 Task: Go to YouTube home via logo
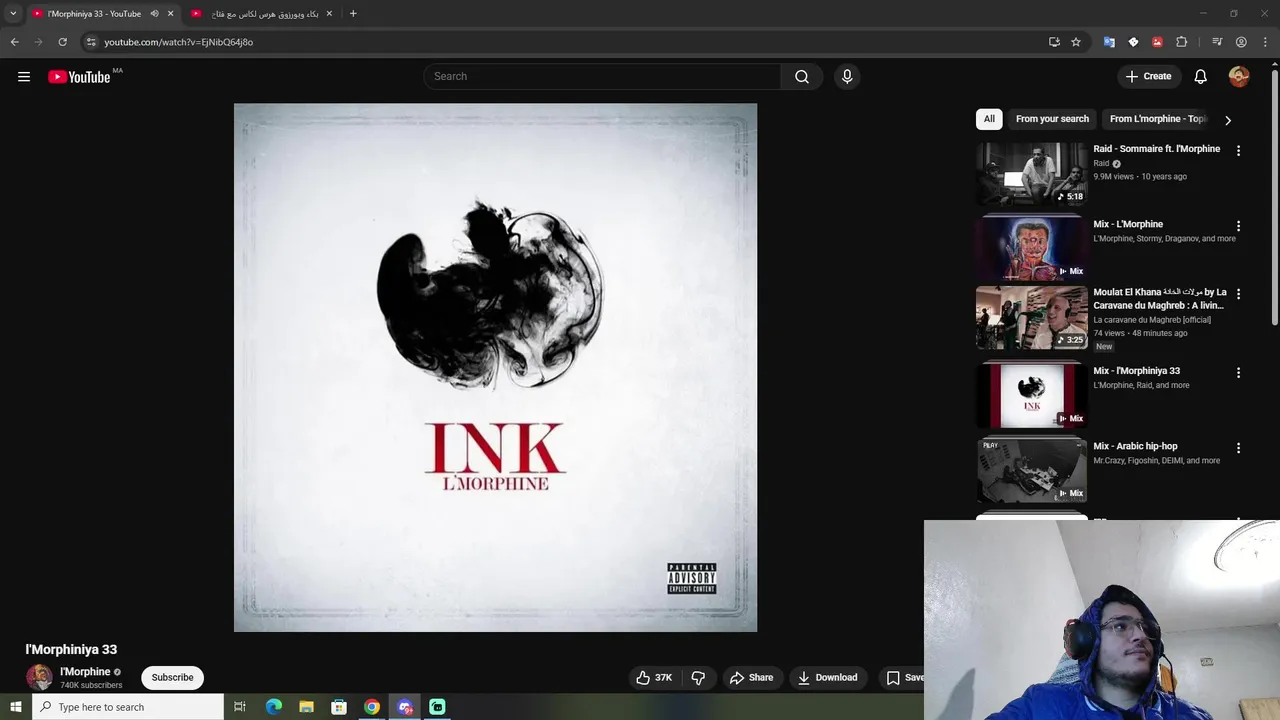(x=79, y=77)
